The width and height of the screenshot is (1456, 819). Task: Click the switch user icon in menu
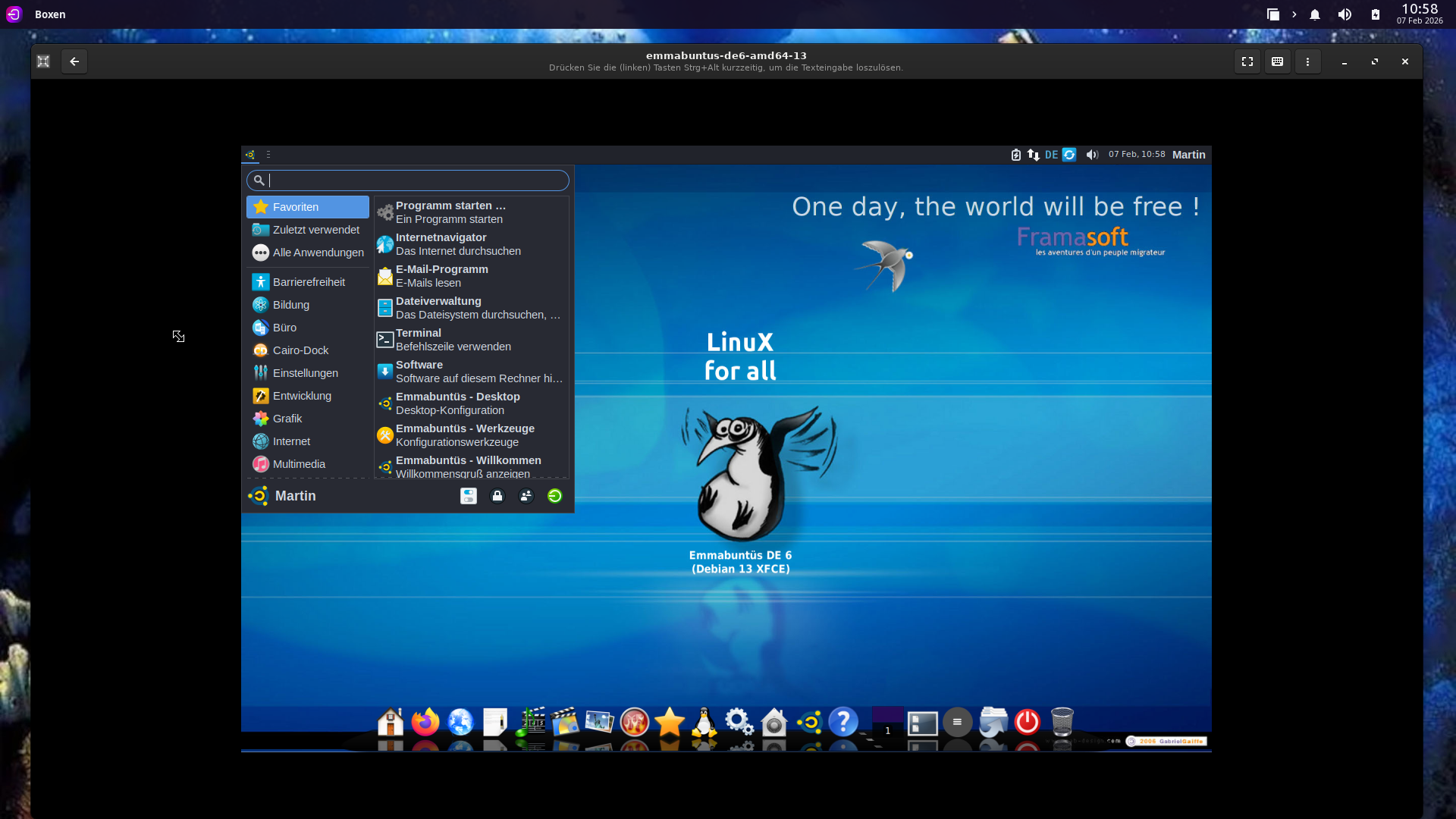tap(526, 496)
